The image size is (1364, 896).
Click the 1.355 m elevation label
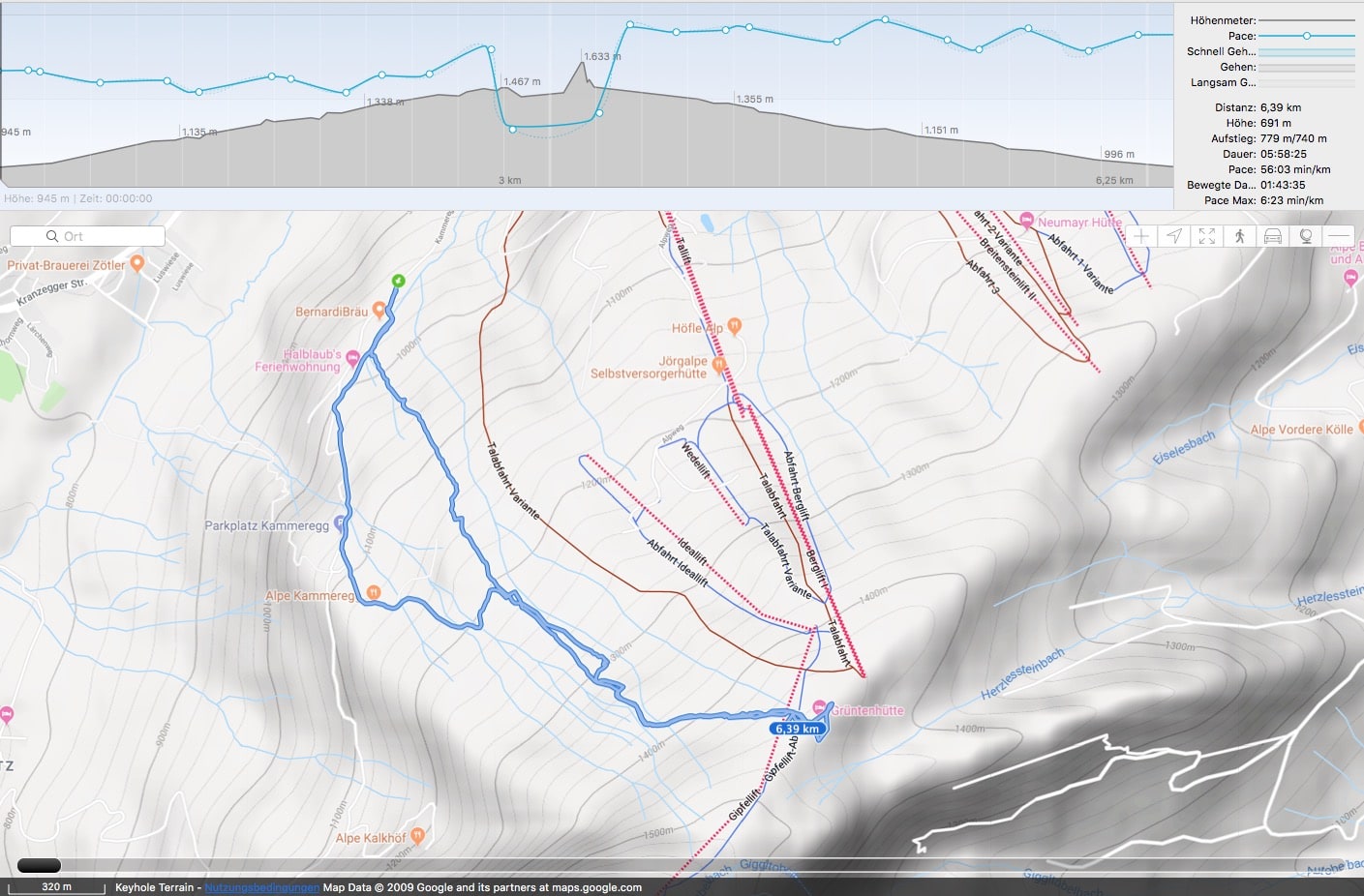(x=754, y=99)
